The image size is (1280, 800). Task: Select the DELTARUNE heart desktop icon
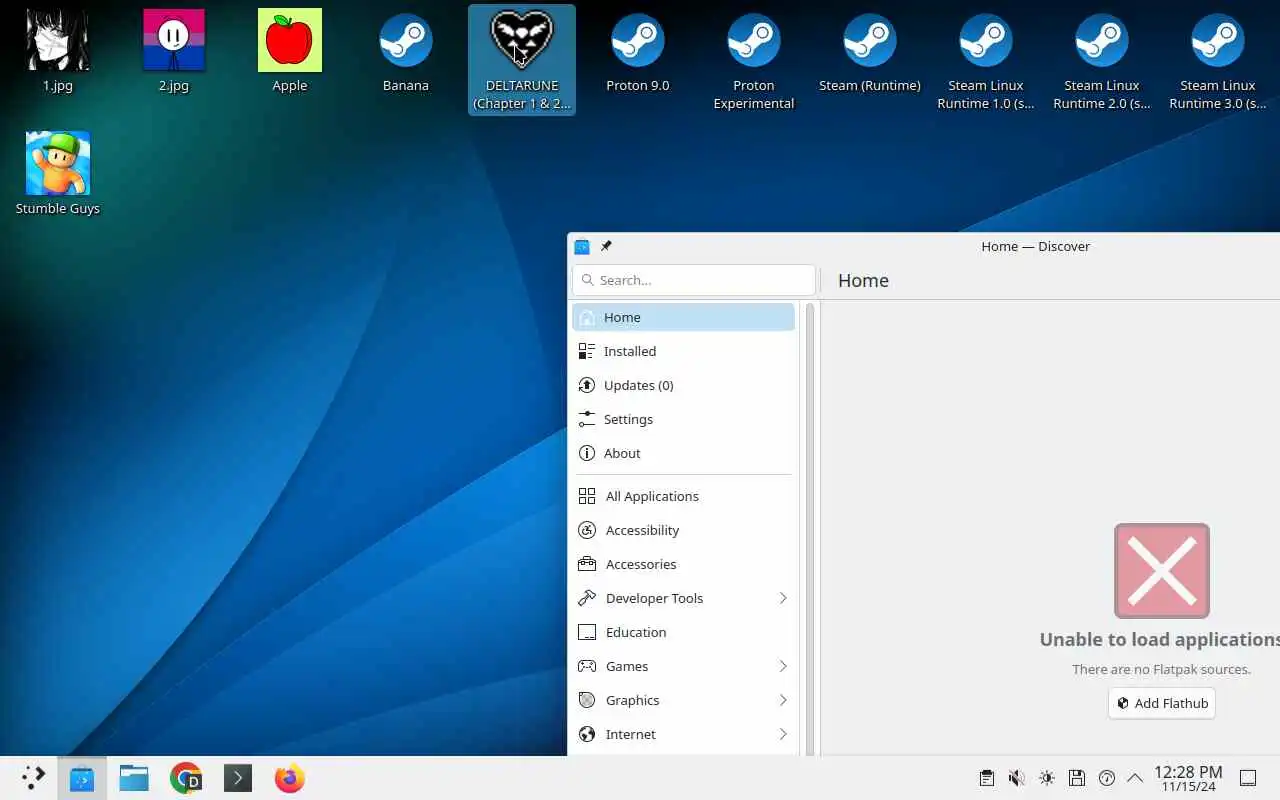pyautogui.click(x=522, y=60)
